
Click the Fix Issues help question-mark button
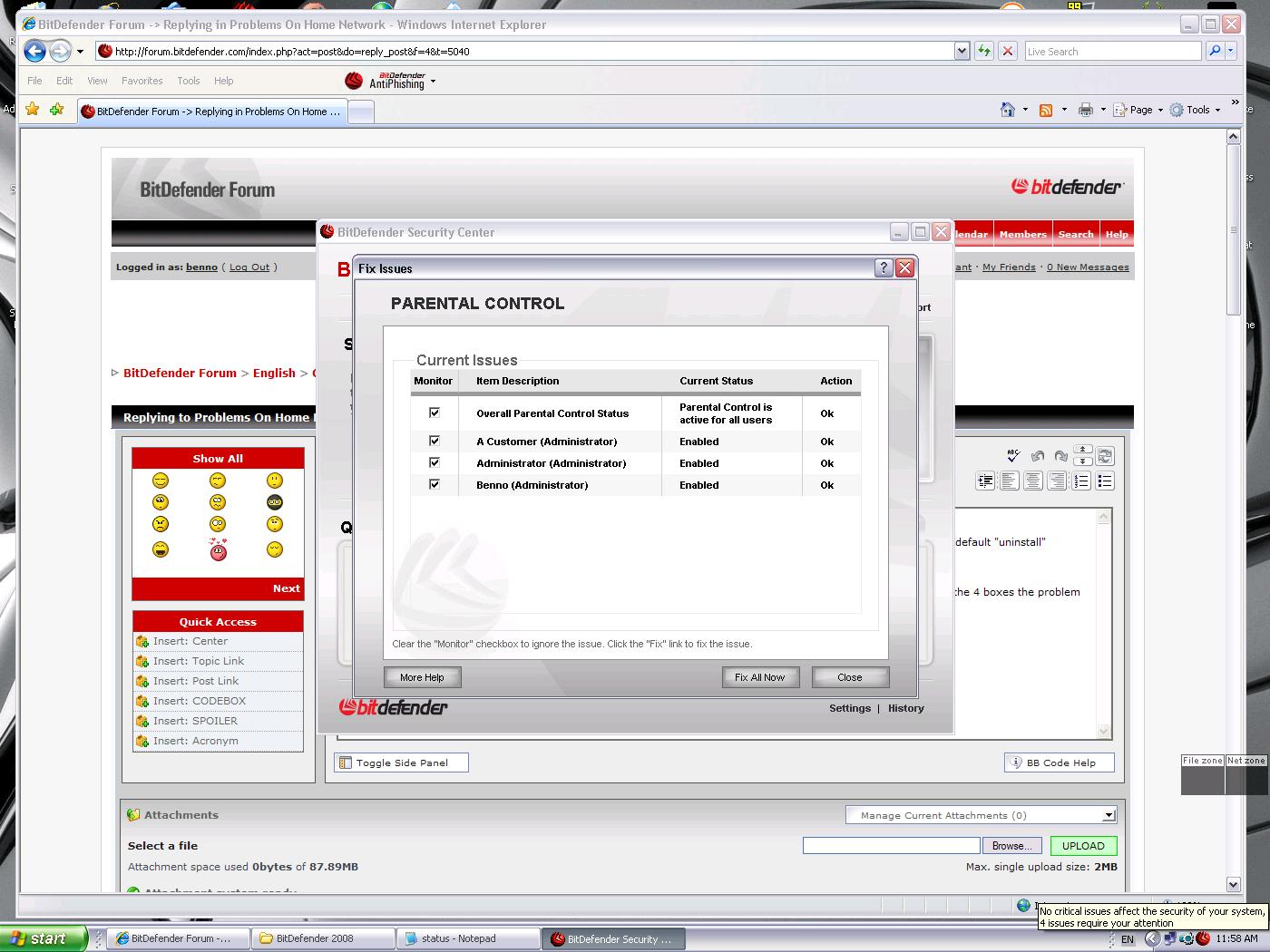pos(884,267)
